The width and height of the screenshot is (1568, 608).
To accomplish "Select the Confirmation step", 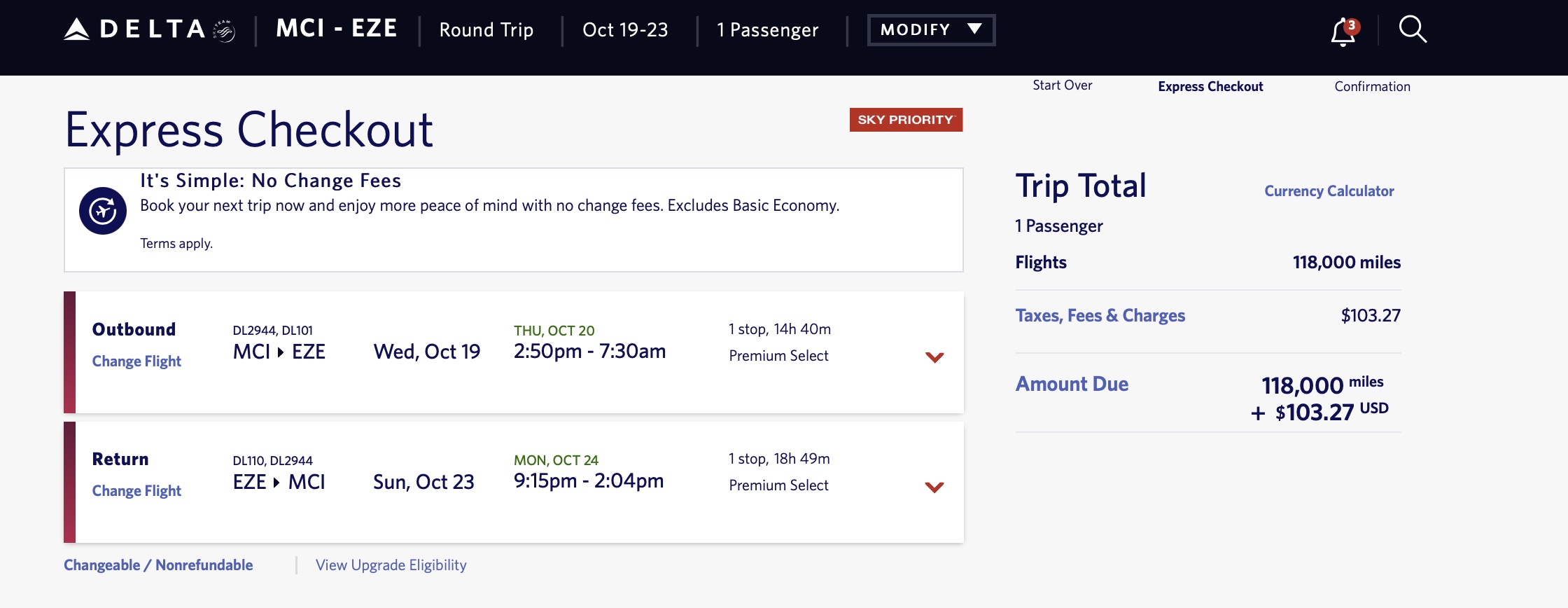I will click(1372, 87).
